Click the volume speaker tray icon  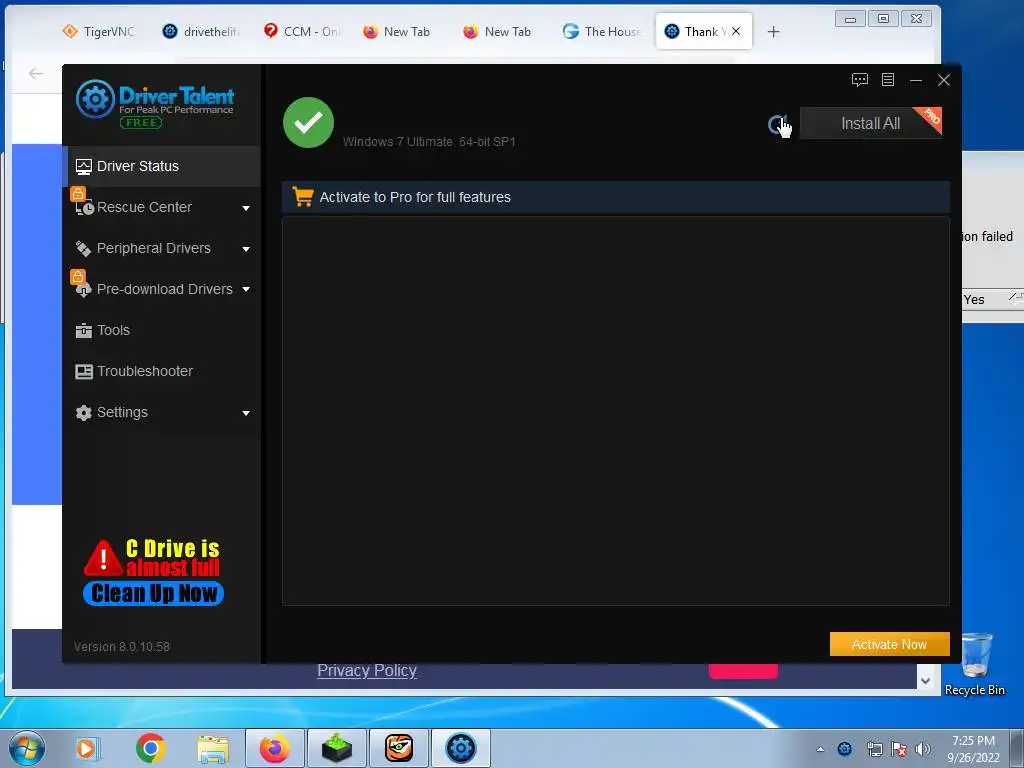click(922, 749)
